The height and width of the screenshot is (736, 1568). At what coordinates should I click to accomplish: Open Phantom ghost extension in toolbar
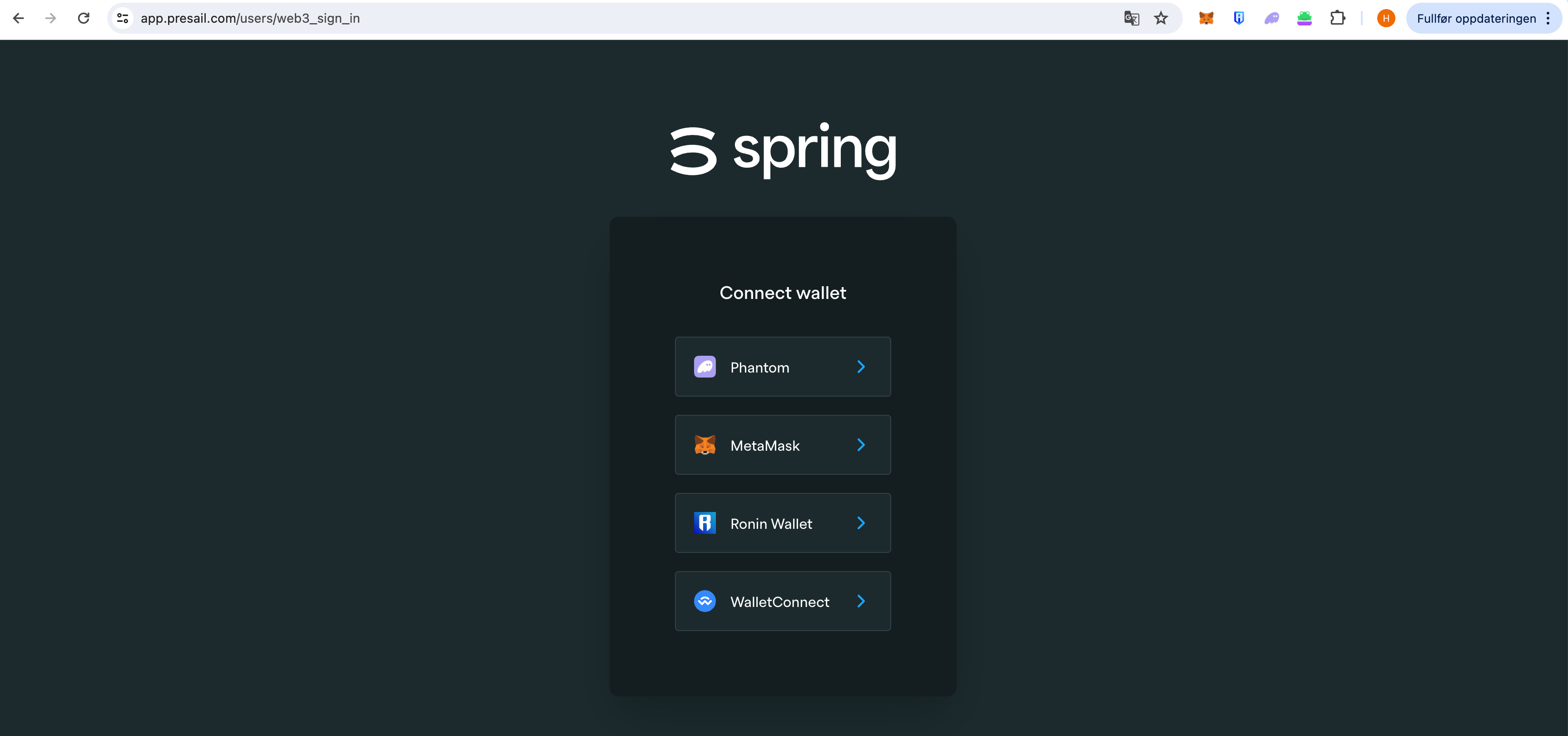(x=1271, y=18)
